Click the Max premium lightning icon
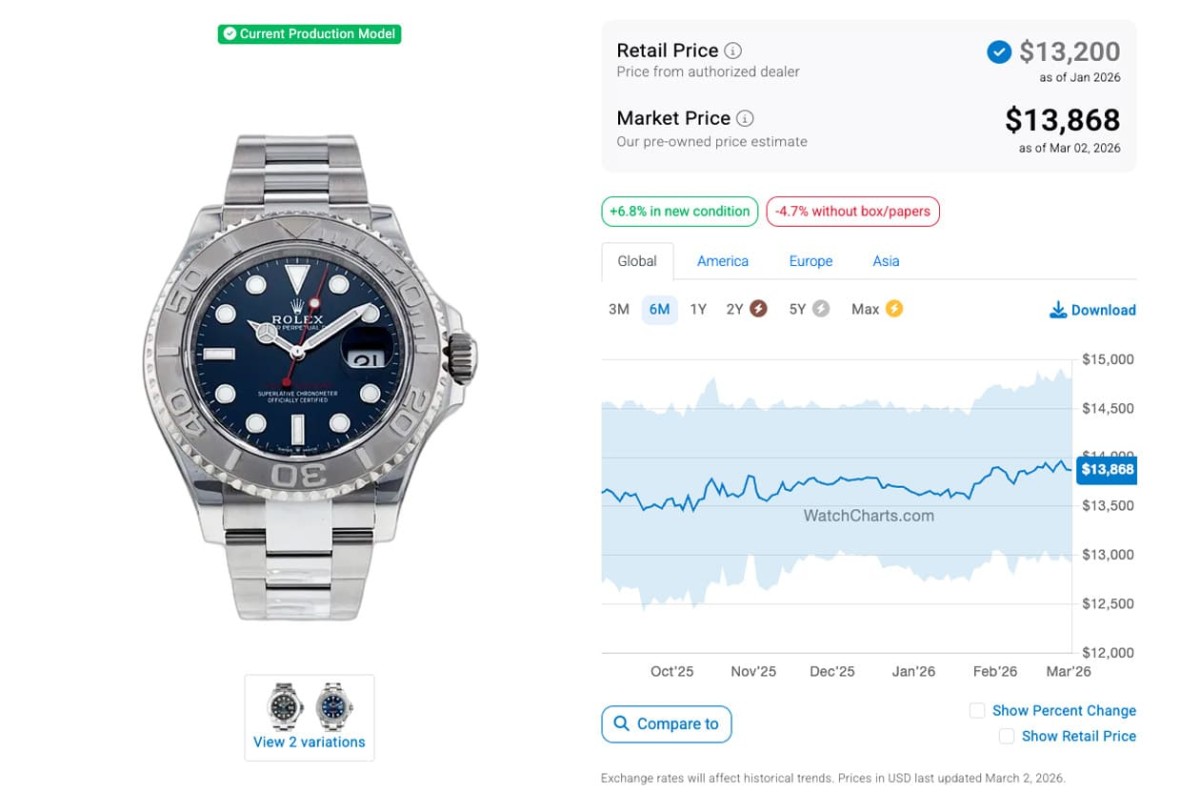1200x794 pixels. click(x=894, y=309)
